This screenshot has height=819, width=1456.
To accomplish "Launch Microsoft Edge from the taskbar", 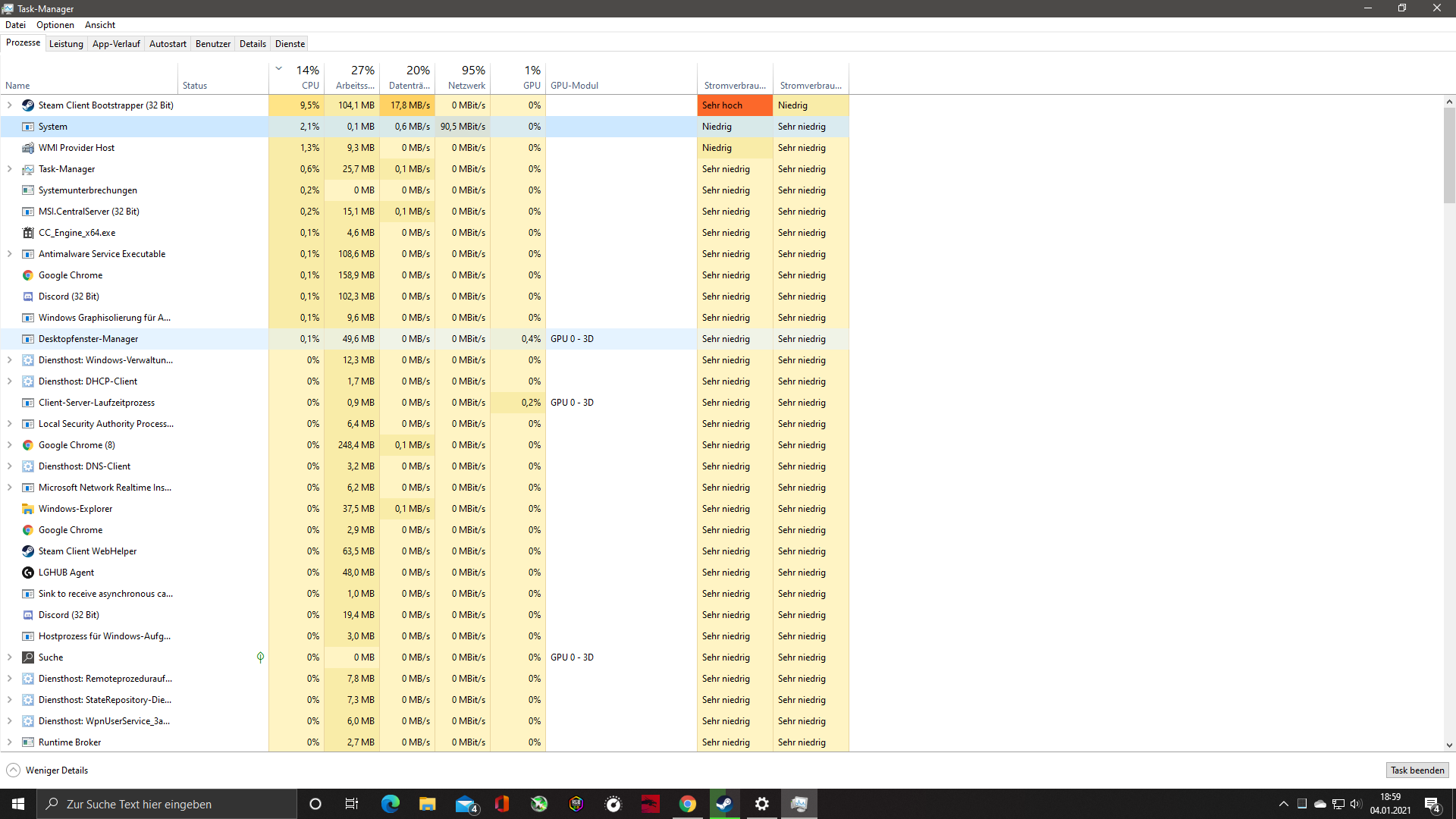I will pos(391,803).
